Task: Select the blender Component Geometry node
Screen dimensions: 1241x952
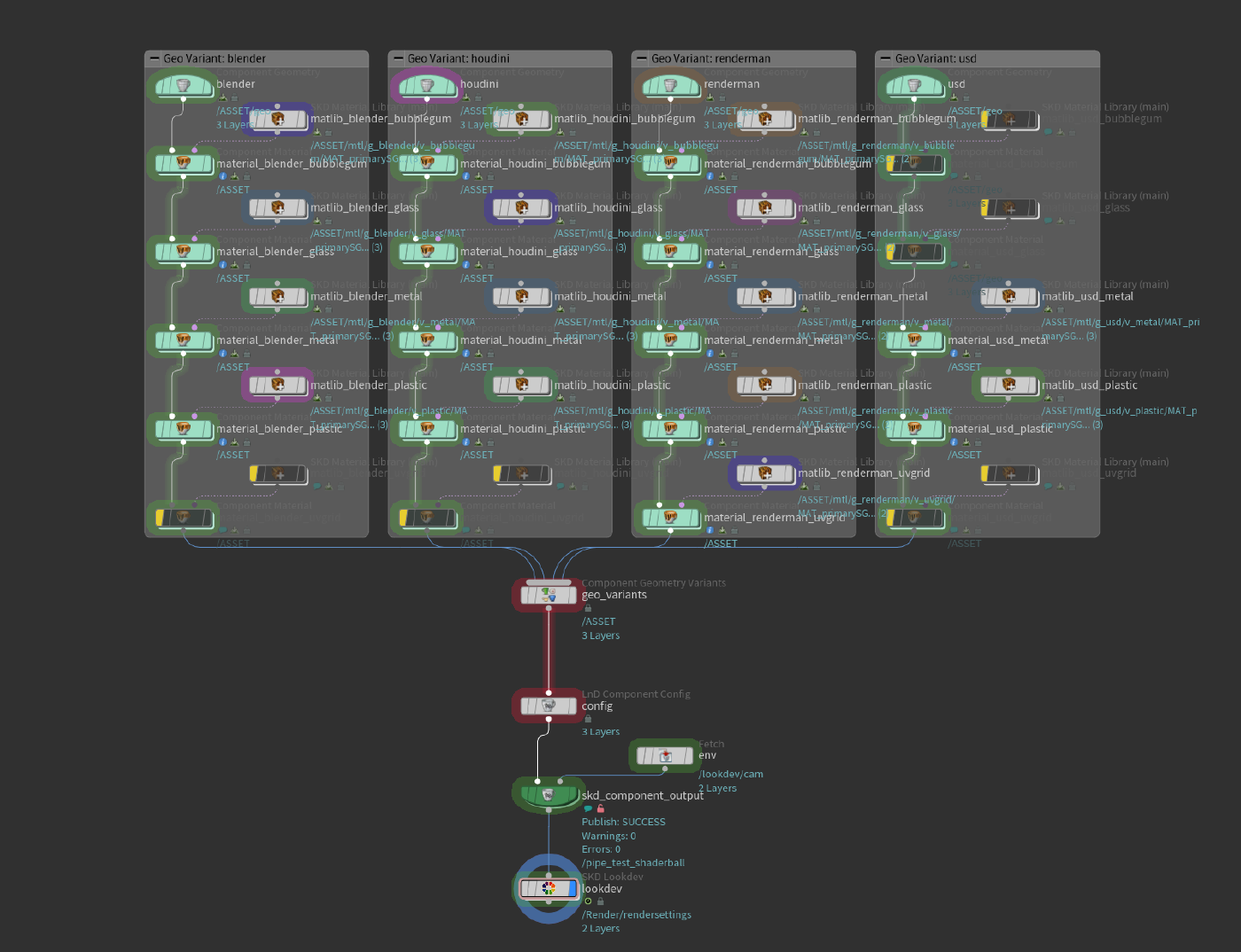Action: coord(183,86)
